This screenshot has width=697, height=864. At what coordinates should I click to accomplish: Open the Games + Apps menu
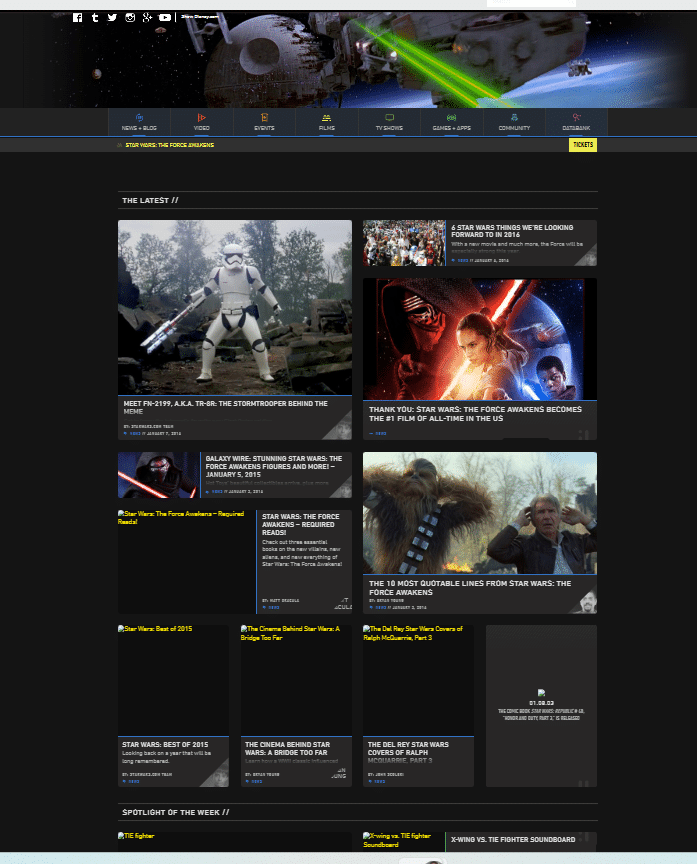451,122
